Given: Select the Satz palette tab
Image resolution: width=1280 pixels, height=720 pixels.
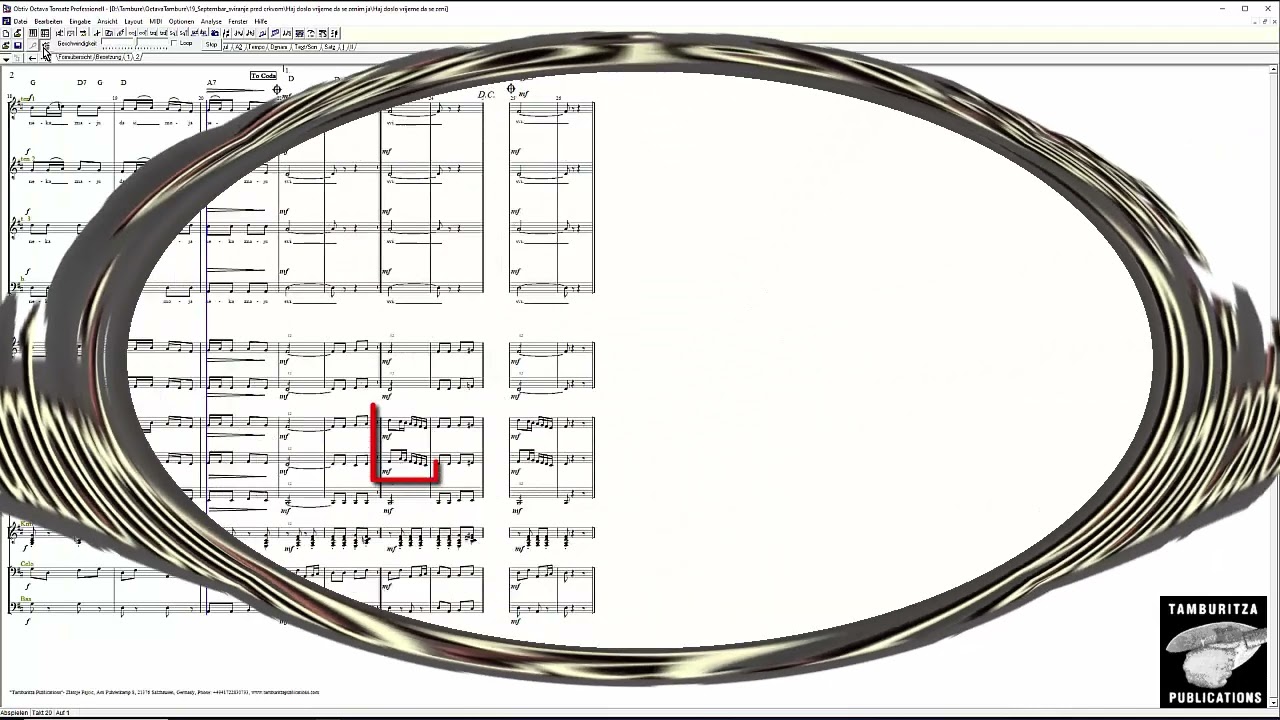Looking at the screenshot, I should pyautogui.click(x=329, y=47).
